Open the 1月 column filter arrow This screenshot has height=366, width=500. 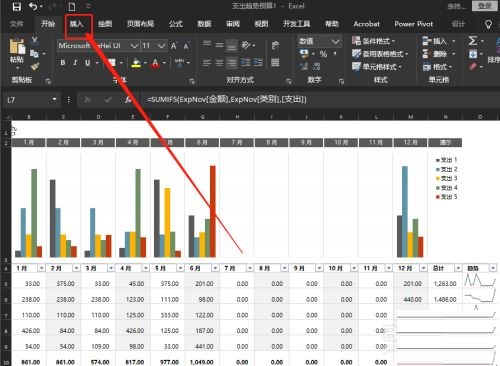click(x=41, y=268)
